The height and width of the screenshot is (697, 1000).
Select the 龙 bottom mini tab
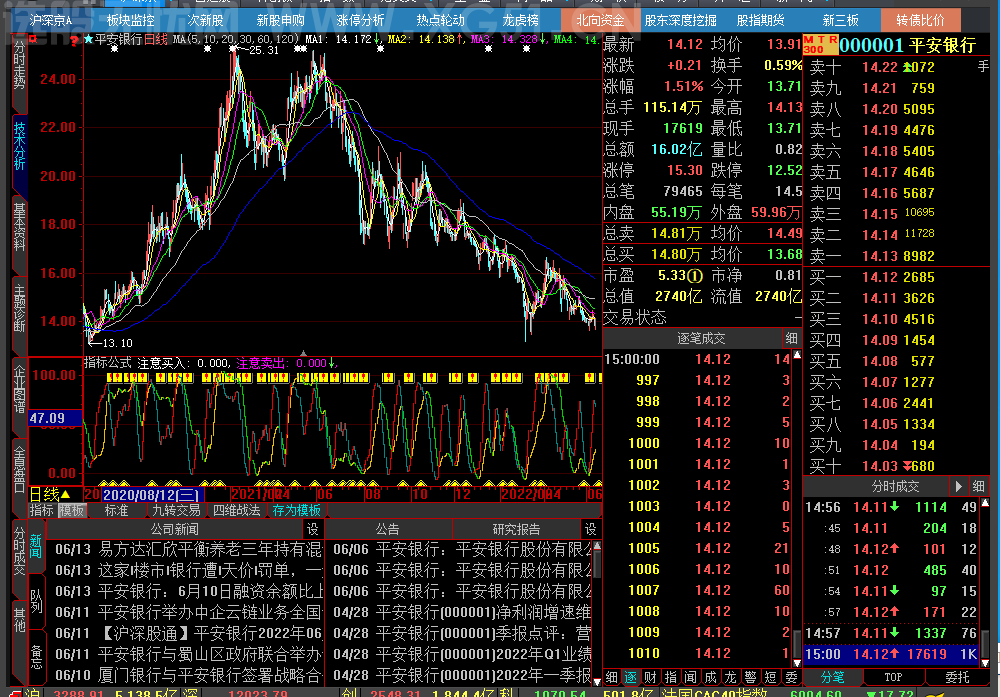click(731, 677)
